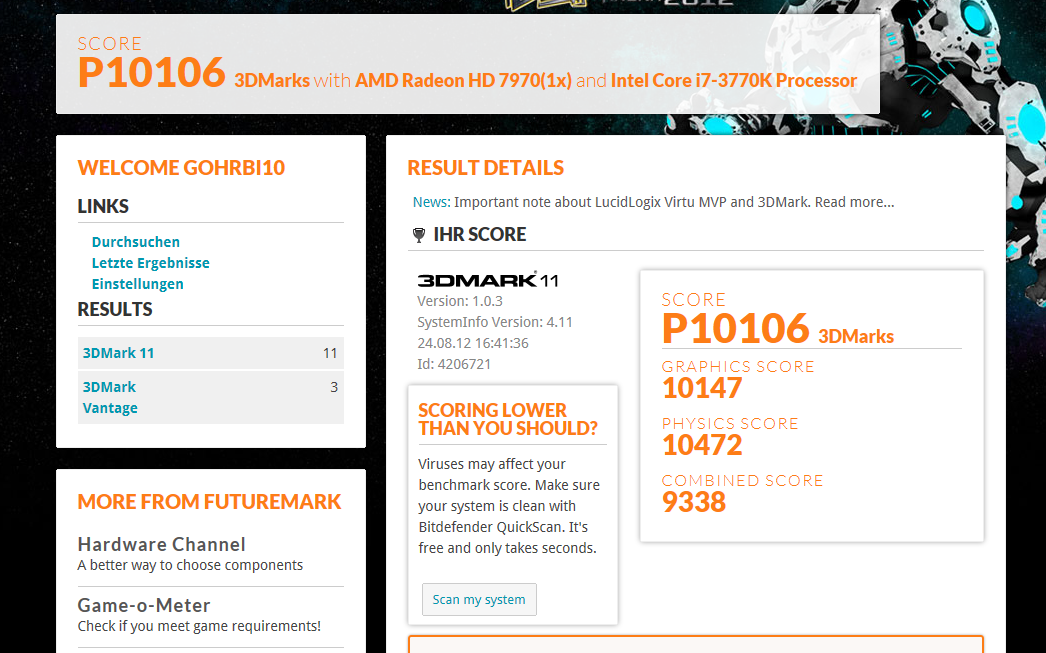Click the 3DMark 11 logo

tap(488, 280)
